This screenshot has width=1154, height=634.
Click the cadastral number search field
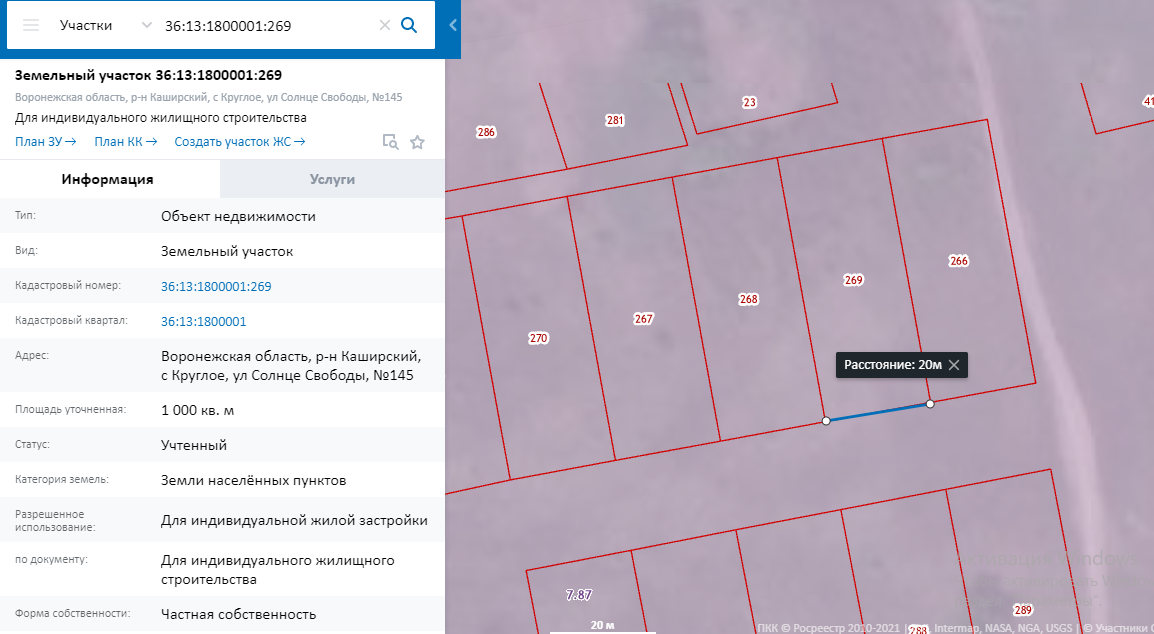[266, 25]
